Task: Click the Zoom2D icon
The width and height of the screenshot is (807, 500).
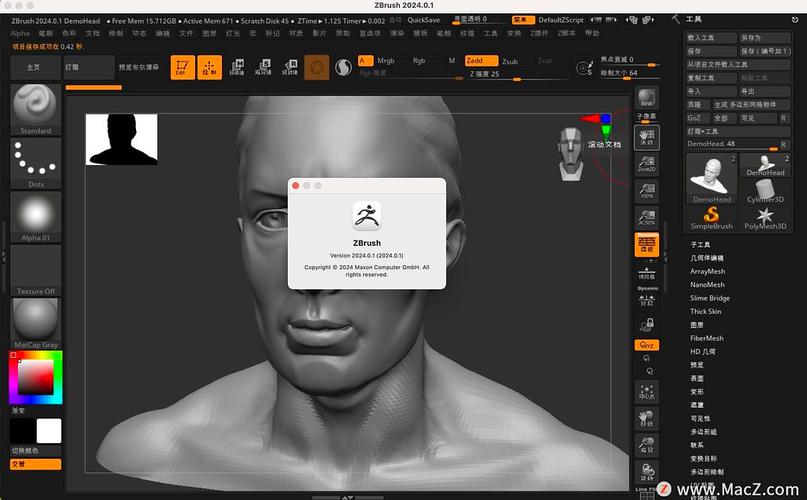Action: (646, 164)
